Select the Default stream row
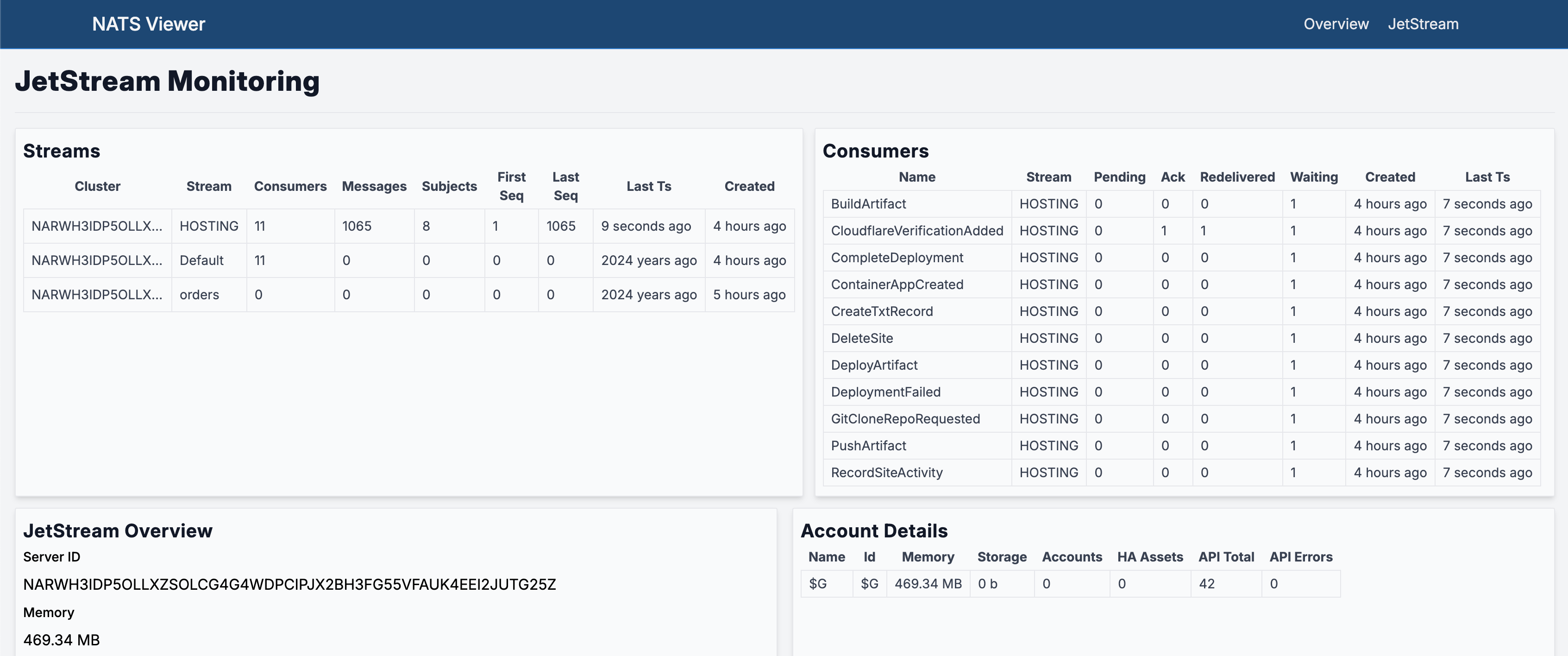The width and height of the screenshot is (1568, 656). point(201,260)
